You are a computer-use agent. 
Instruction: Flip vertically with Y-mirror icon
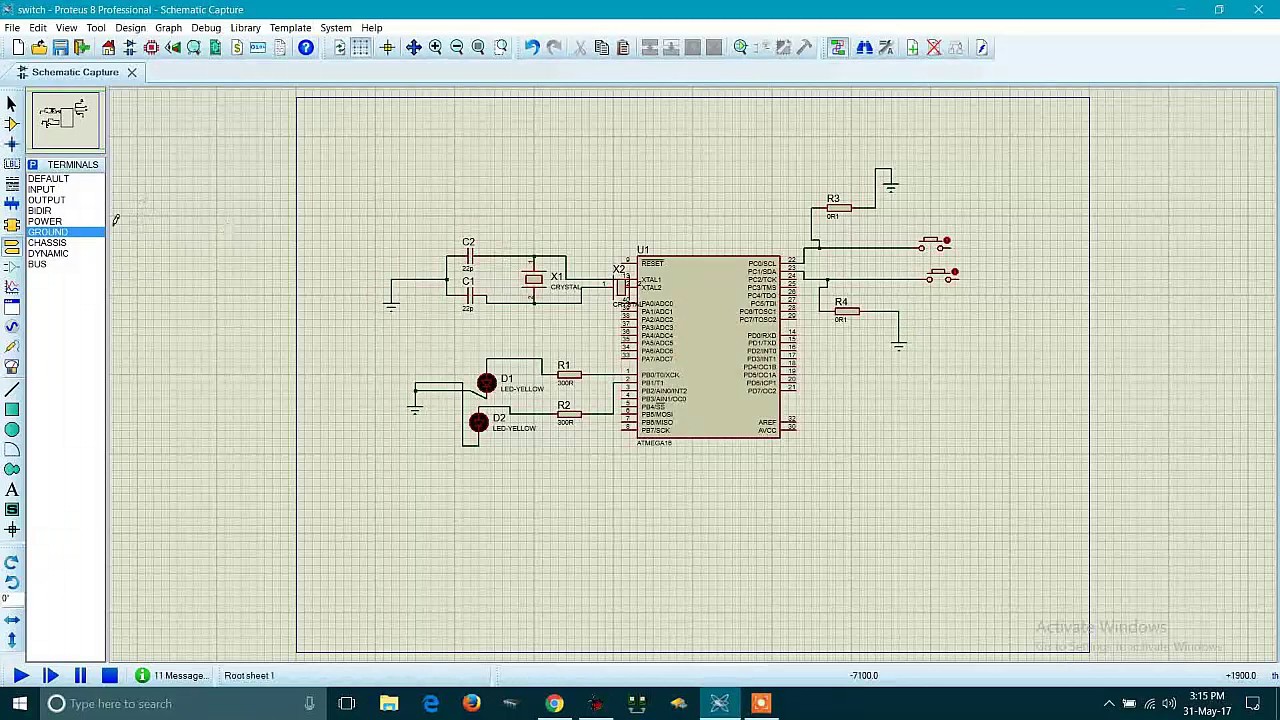12,640
